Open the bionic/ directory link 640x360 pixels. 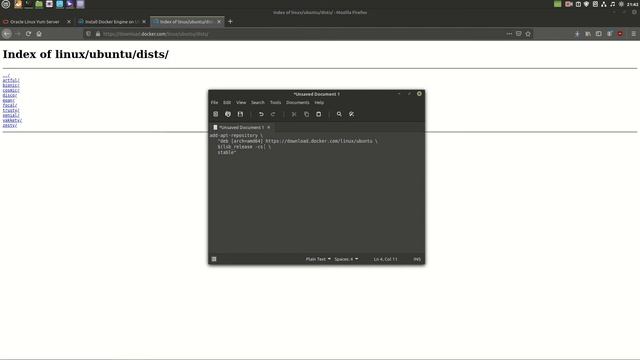tap(11, 85)
